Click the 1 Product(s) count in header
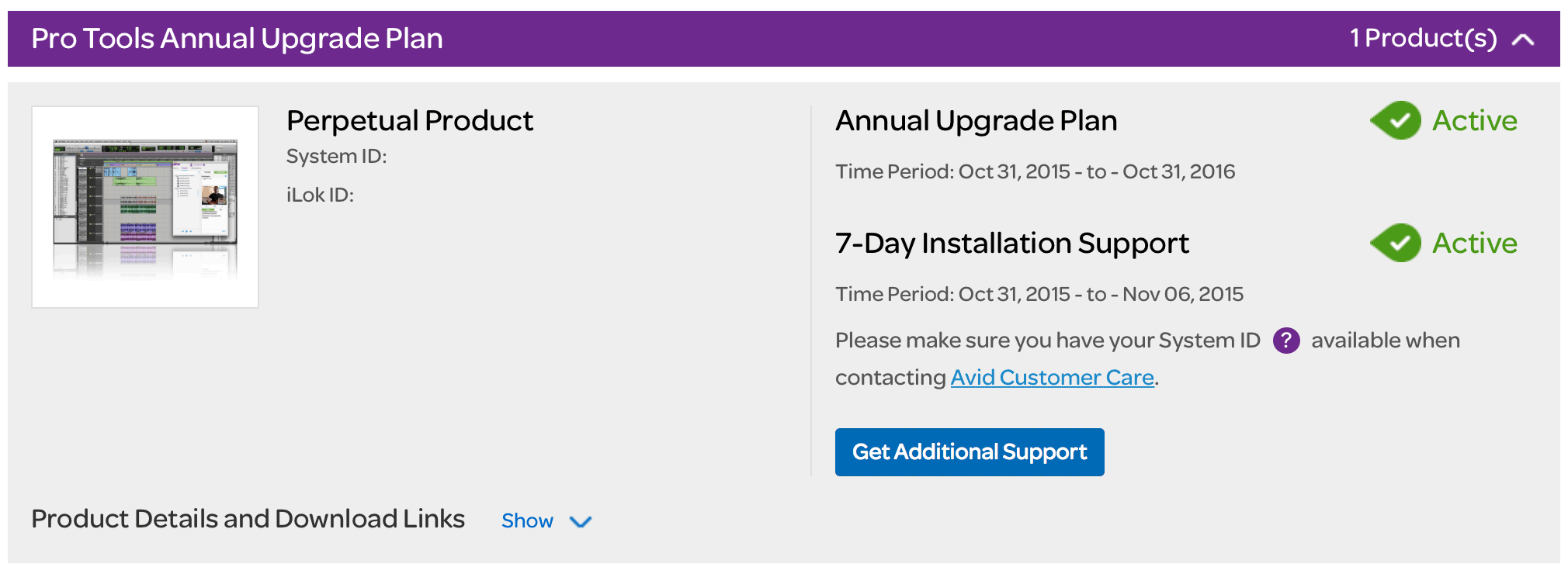Image resolution: width=1568 pixels, height=574 pixels. 1423,39
